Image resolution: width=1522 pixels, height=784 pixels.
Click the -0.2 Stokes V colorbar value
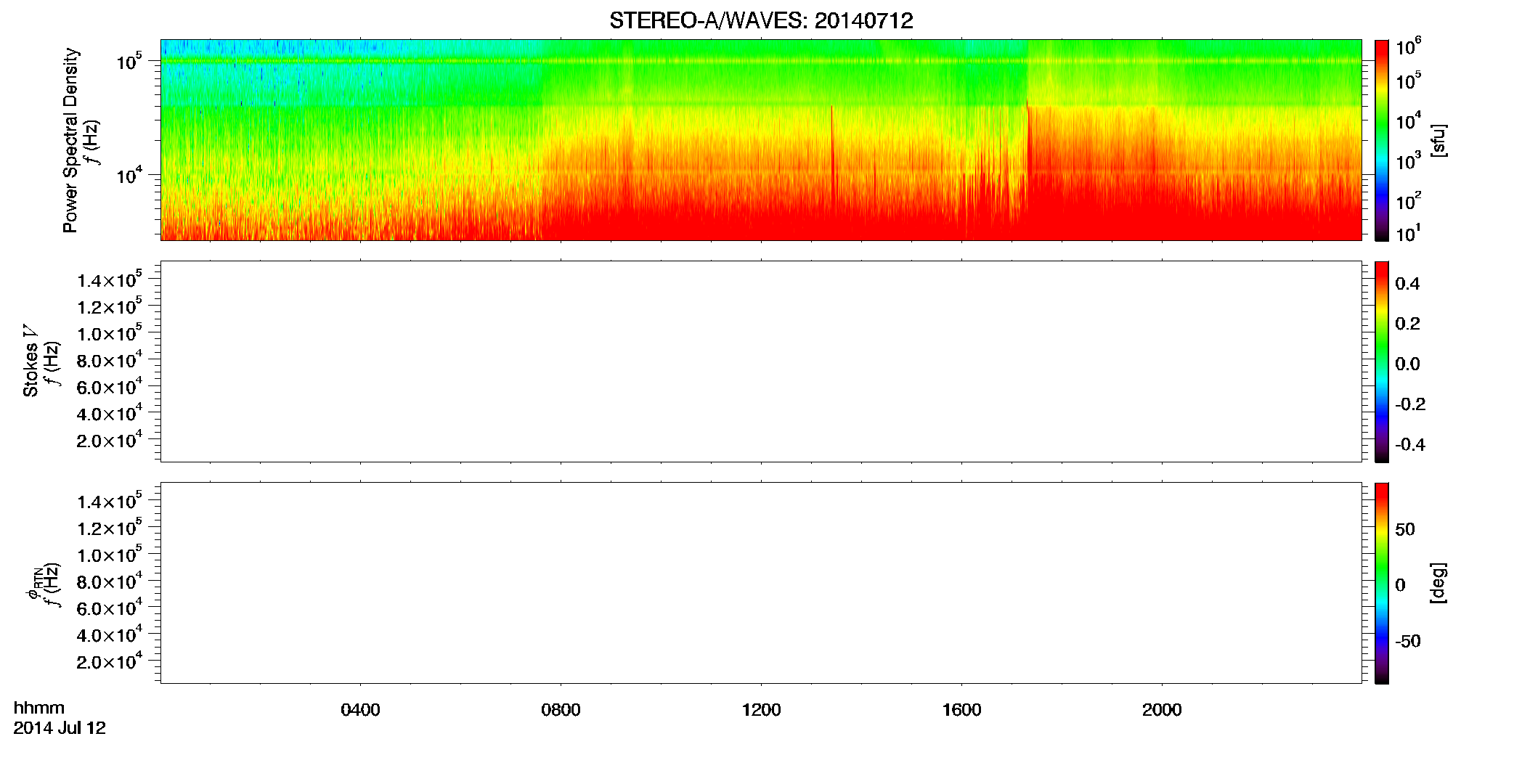(x=1409, y=404)
